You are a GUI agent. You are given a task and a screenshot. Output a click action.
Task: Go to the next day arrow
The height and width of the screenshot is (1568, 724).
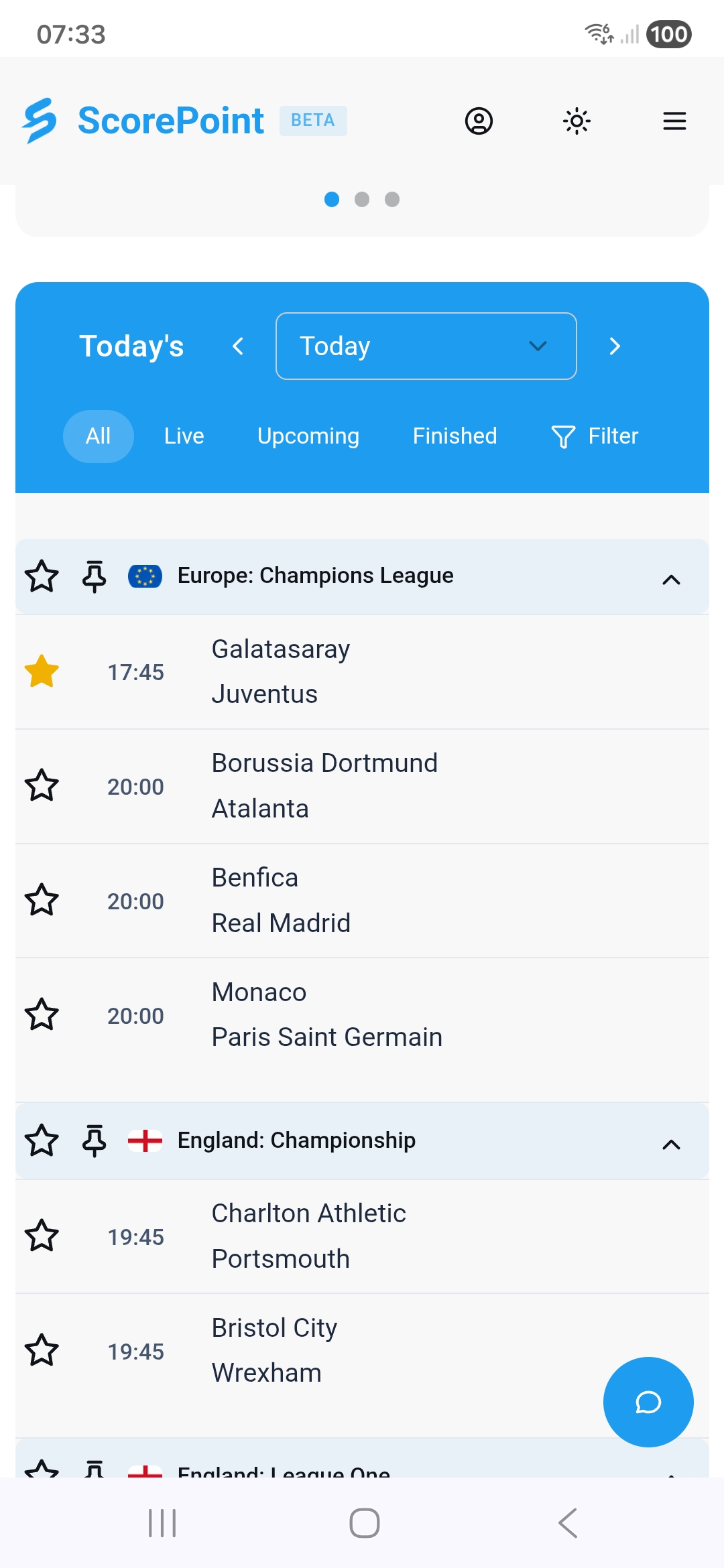(614, 346)
